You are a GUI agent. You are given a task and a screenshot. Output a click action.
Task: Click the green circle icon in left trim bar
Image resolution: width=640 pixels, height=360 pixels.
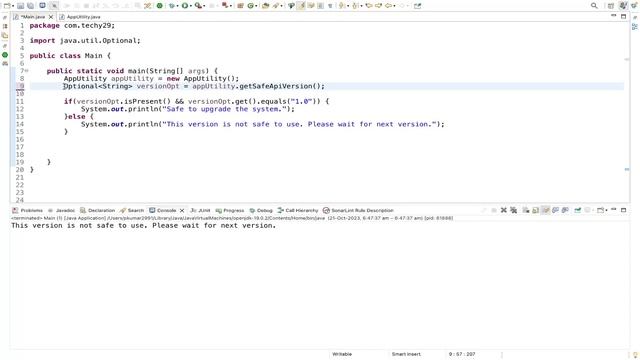pyautogui.click(x=5, y=55)
